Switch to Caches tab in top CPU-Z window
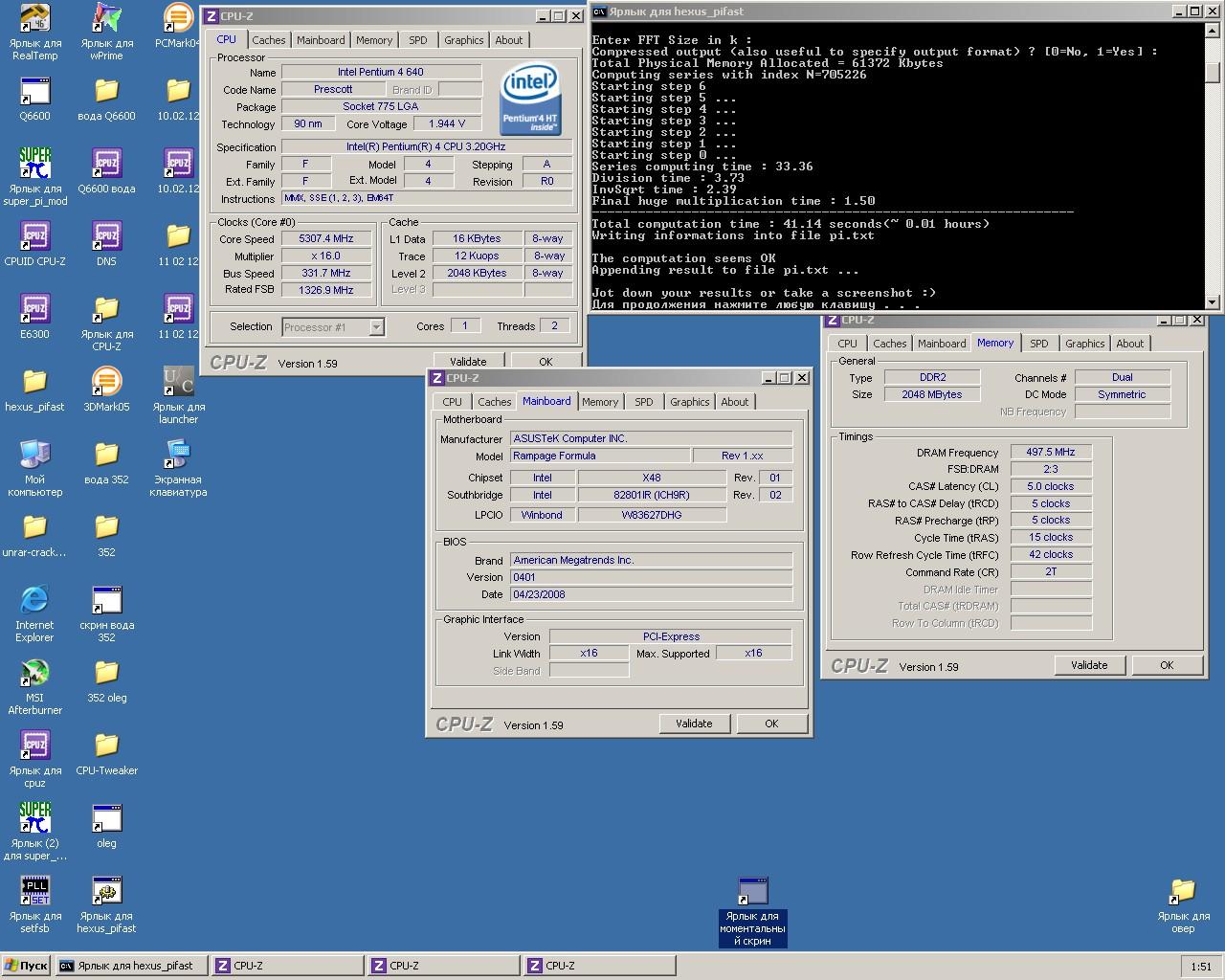The height and width of the screenshot is (980, 1225). [268, 40]
